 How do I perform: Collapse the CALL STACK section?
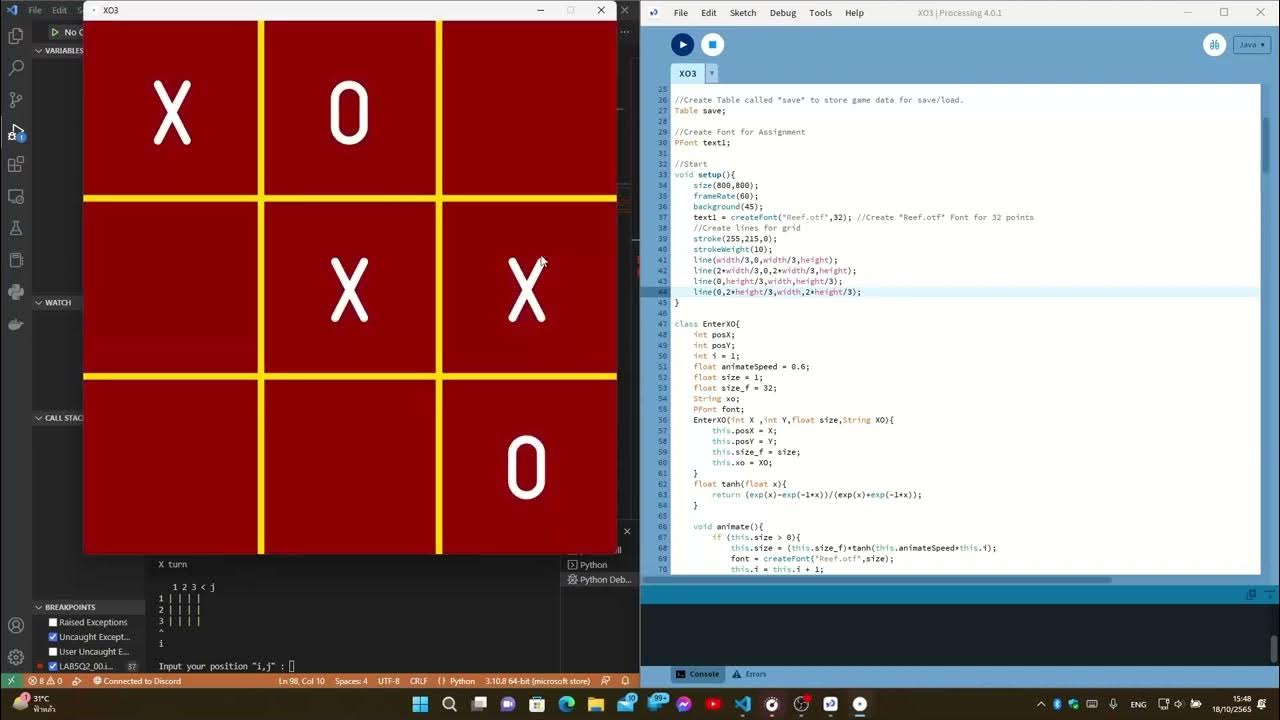pyautogui.click(x=58, y=418)
